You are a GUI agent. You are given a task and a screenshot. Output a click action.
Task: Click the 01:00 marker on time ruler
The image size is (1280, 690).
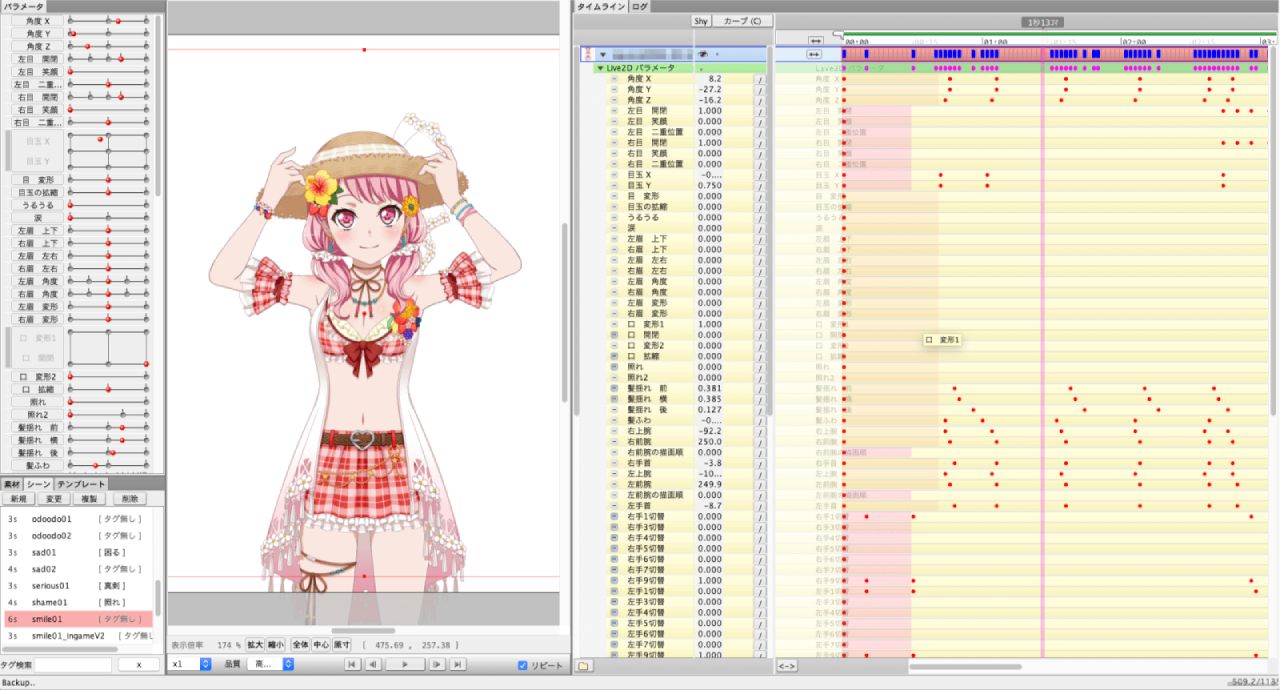pos(993,42)
